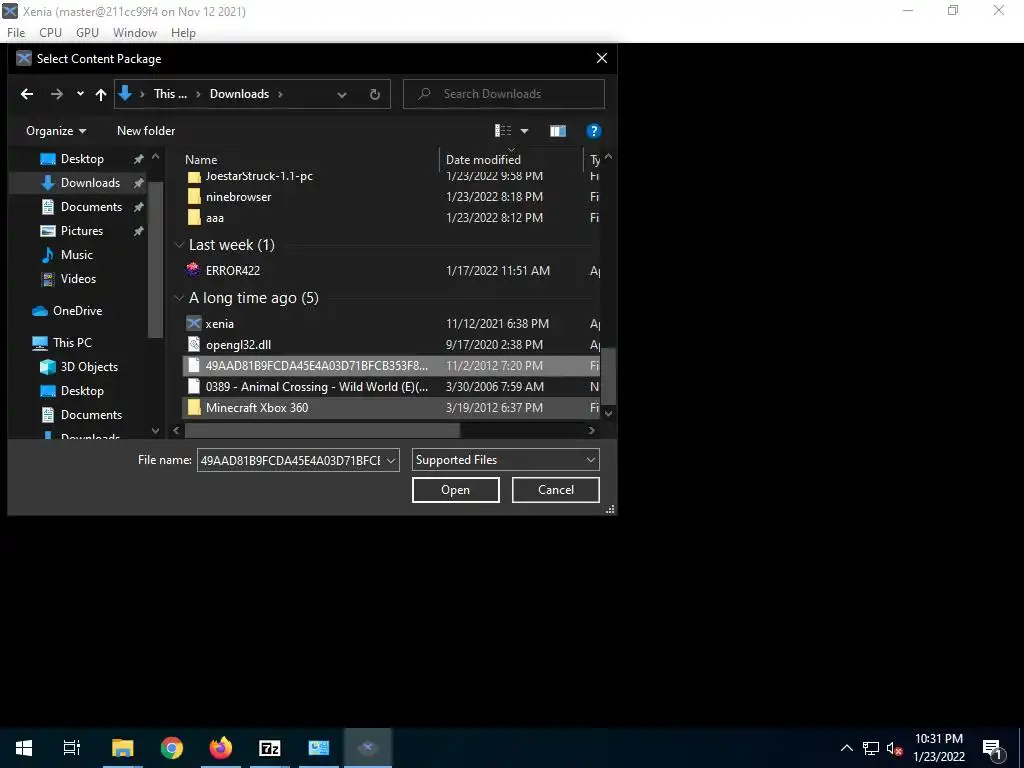Open the GPU menu
1024x768 pixels.
tap(88, 33)
